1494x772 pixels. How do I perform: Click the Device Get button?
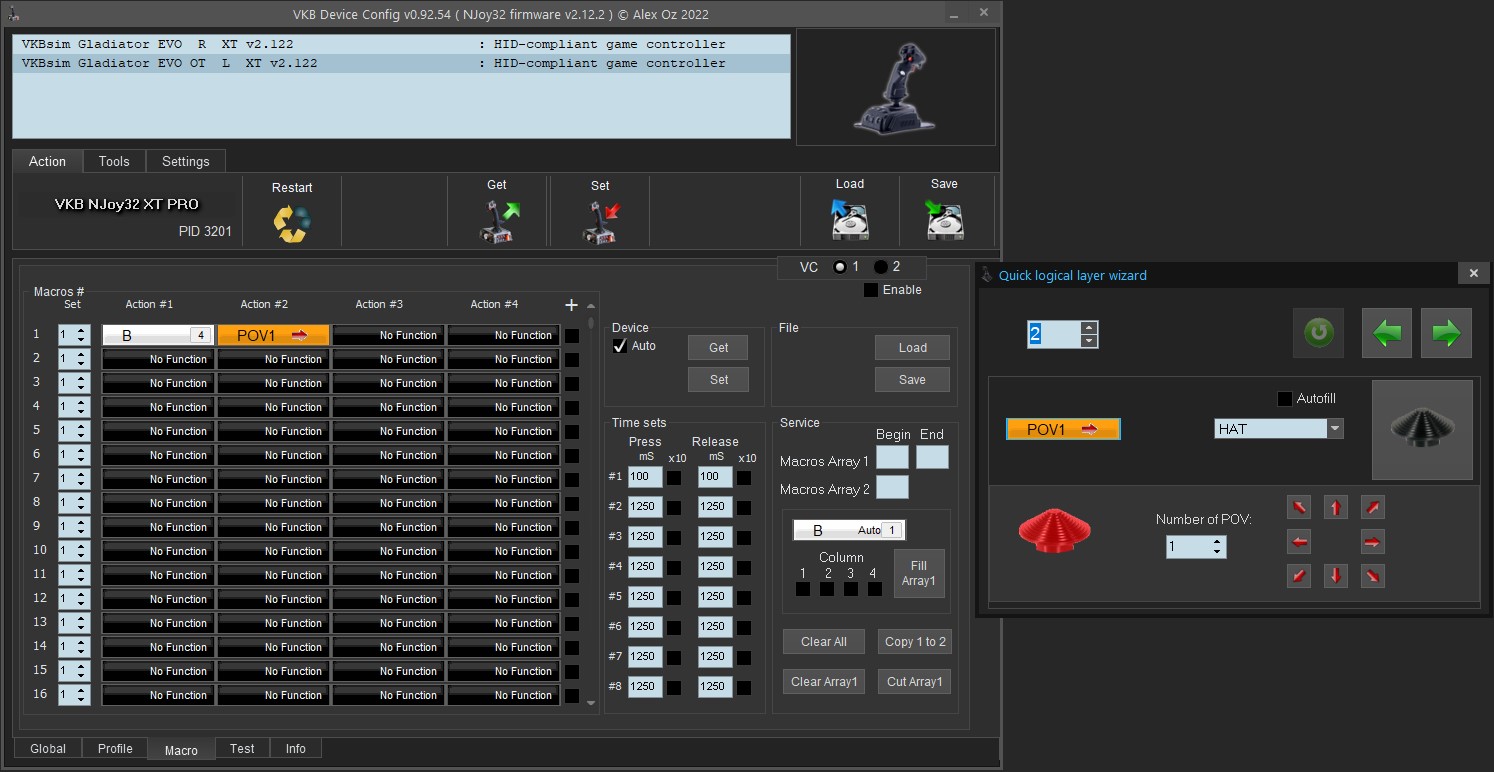718,347
